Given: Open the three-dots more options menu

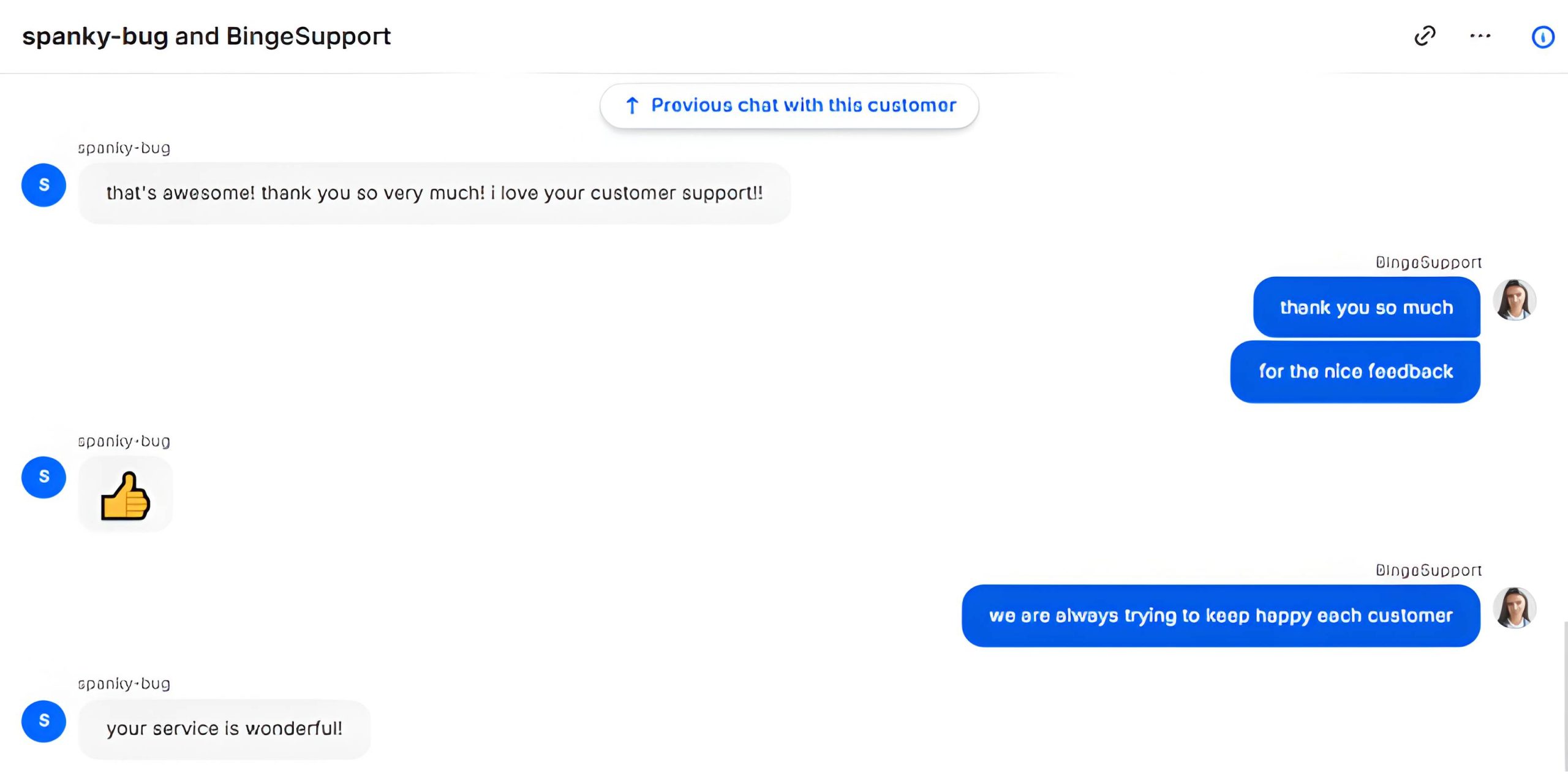Looking at the screenshot, I should [1480, 36].
